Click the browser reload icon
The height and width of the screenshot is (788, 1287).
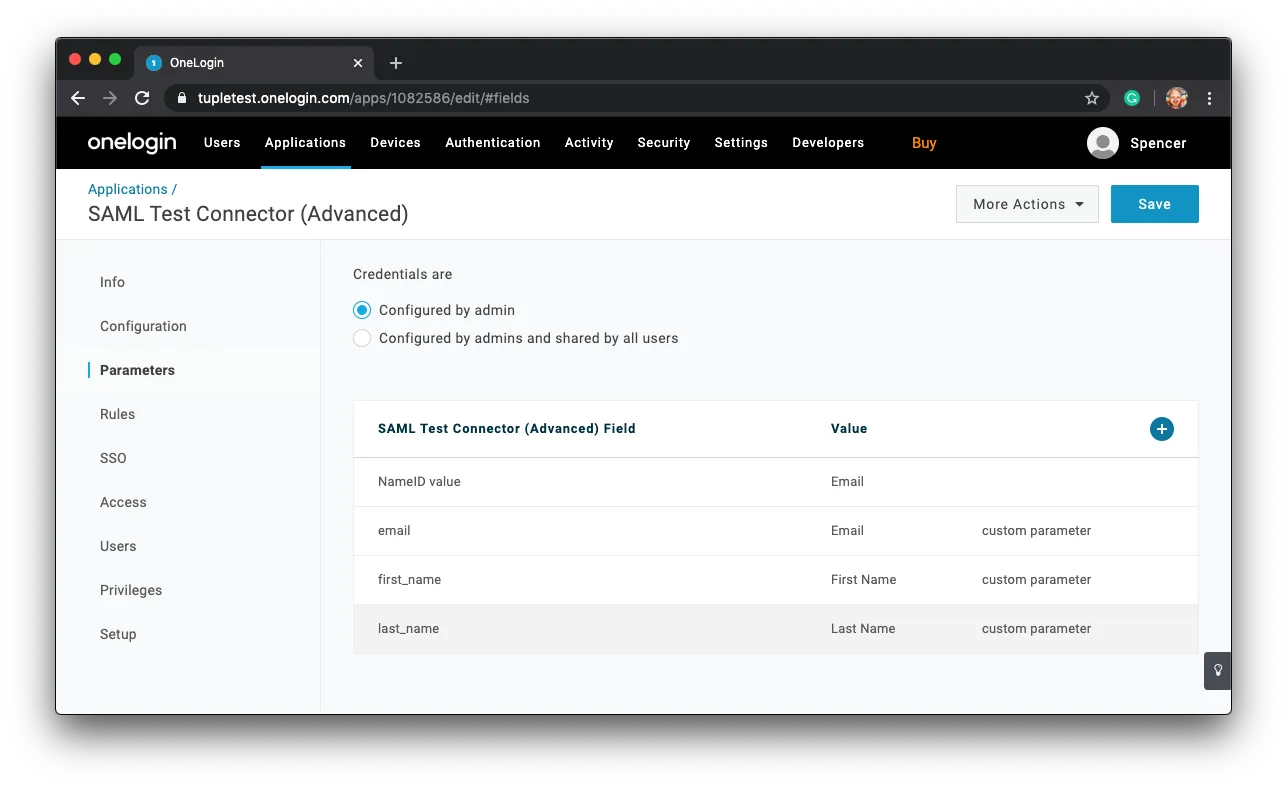click(x=142, y=98)
